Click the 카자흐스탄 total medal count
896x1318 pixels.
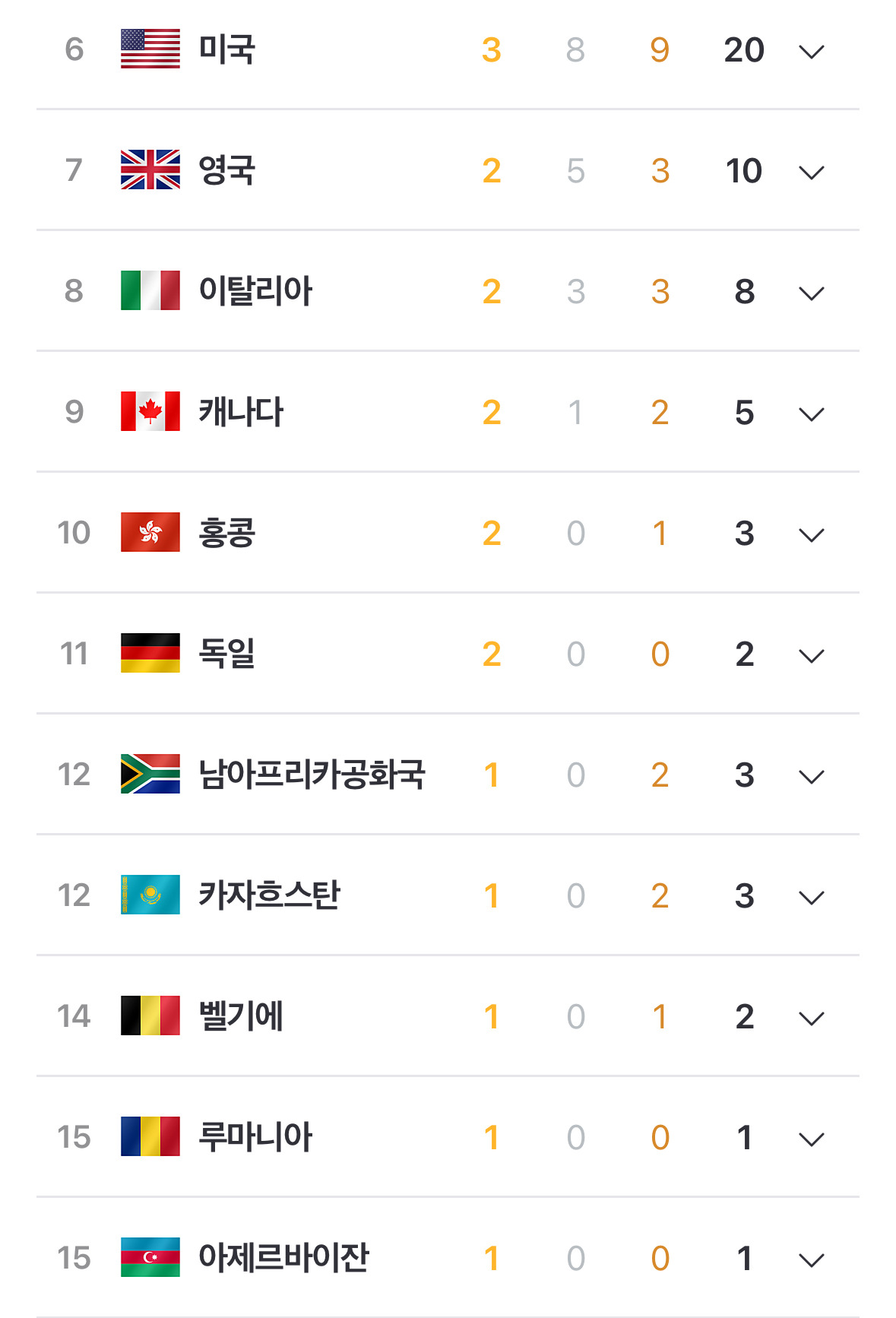pos(744,896)
